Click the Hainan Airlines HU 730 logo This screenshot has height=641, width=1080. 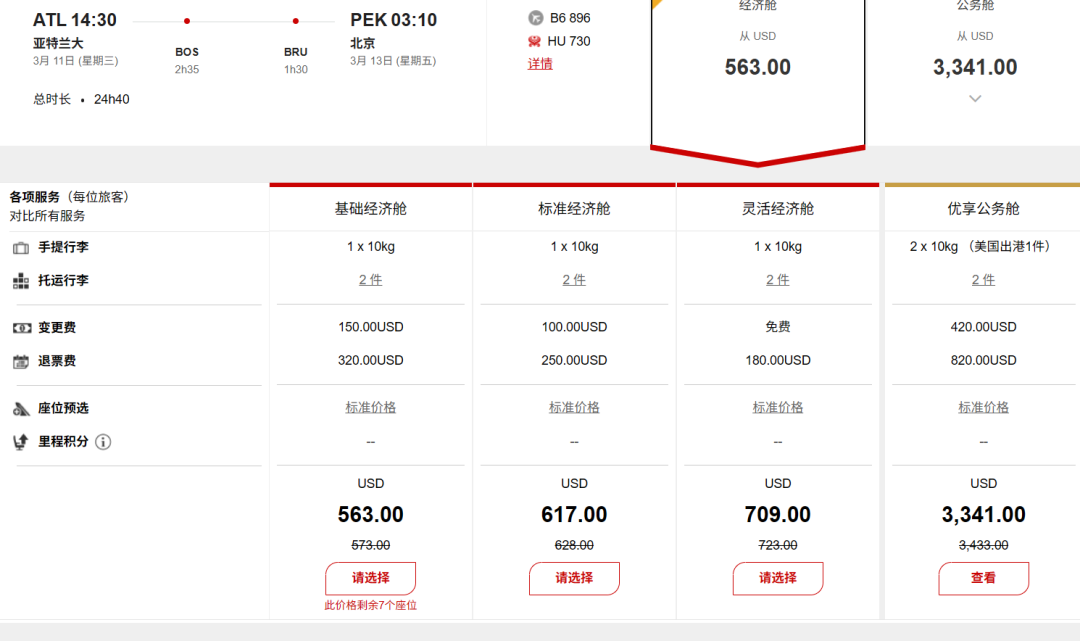(x=534, y=41)
